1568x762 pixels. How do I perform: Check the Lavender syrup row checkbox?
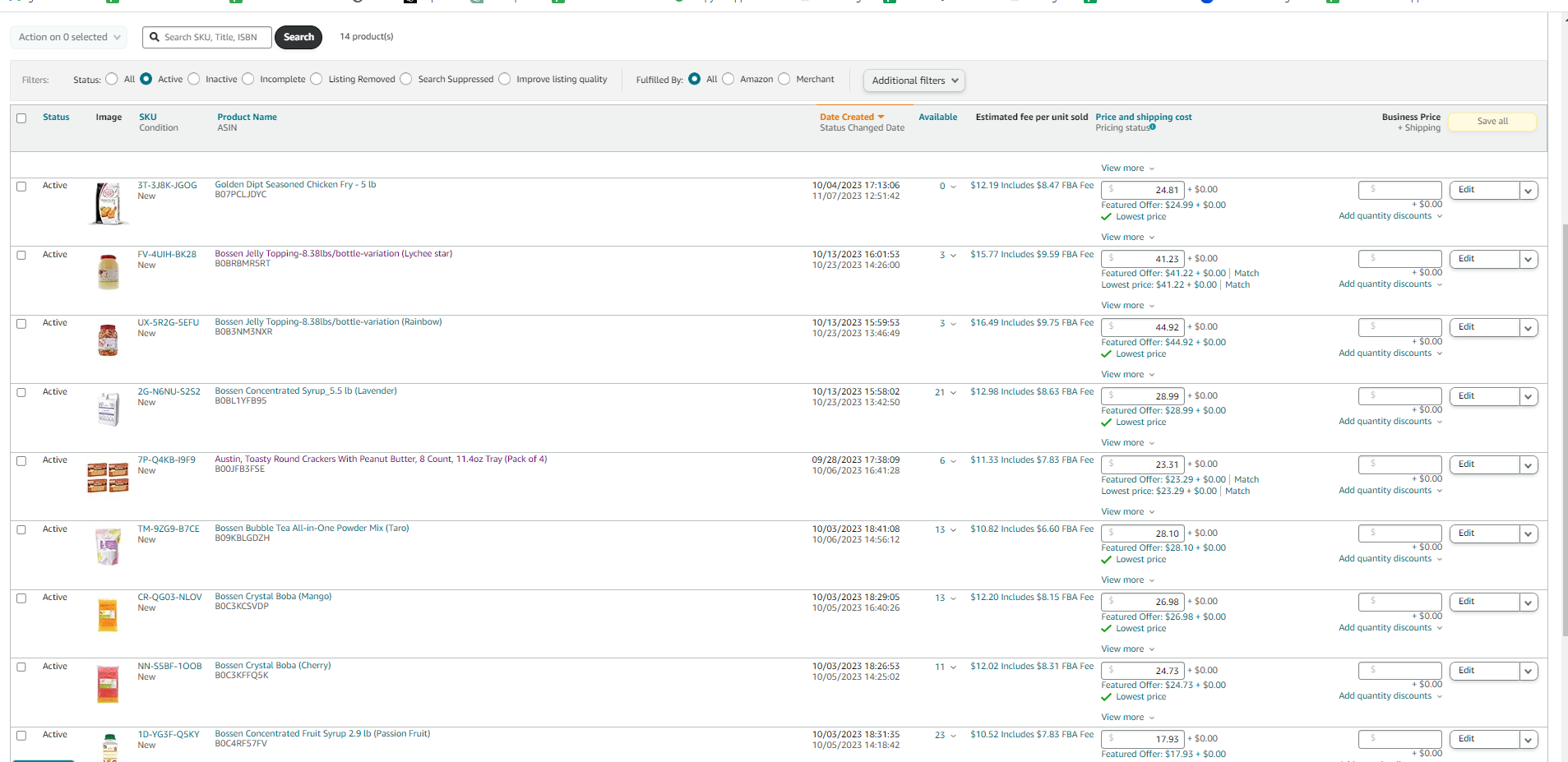21,392
